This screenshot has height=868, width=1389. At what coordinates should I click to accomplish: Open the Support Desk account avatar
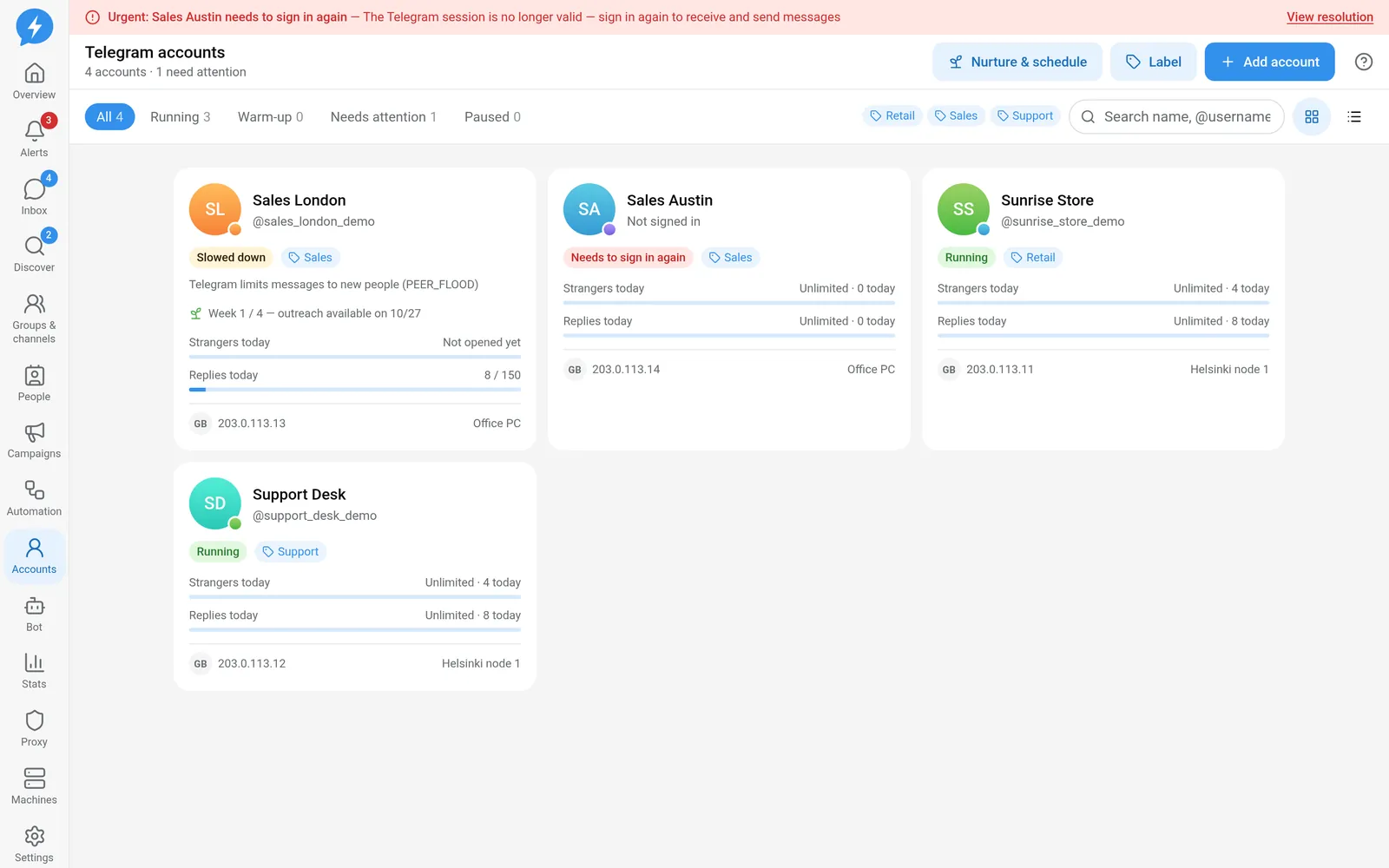(x=215, y=503)
